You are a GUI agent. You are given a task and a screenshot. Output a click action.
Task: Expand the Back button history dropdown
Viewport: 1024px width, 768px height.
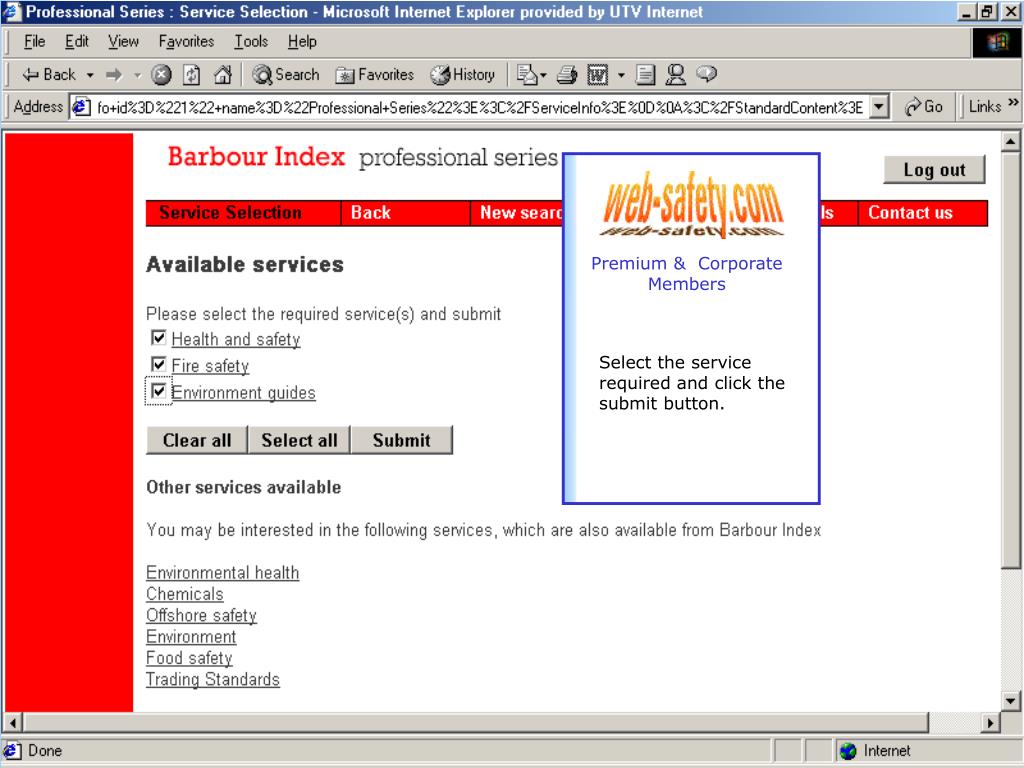90,76
